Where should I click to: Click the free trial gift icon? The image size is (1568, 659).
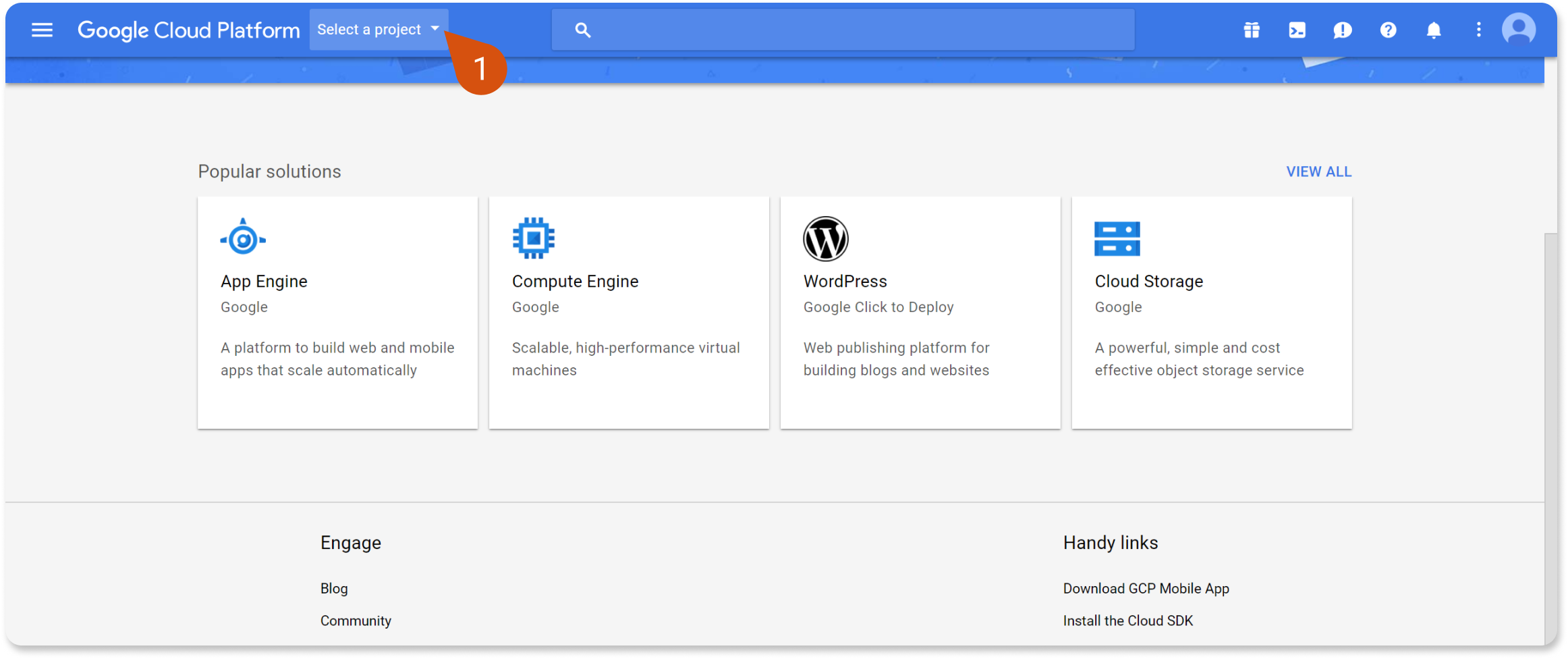(x=1252, y=30)
